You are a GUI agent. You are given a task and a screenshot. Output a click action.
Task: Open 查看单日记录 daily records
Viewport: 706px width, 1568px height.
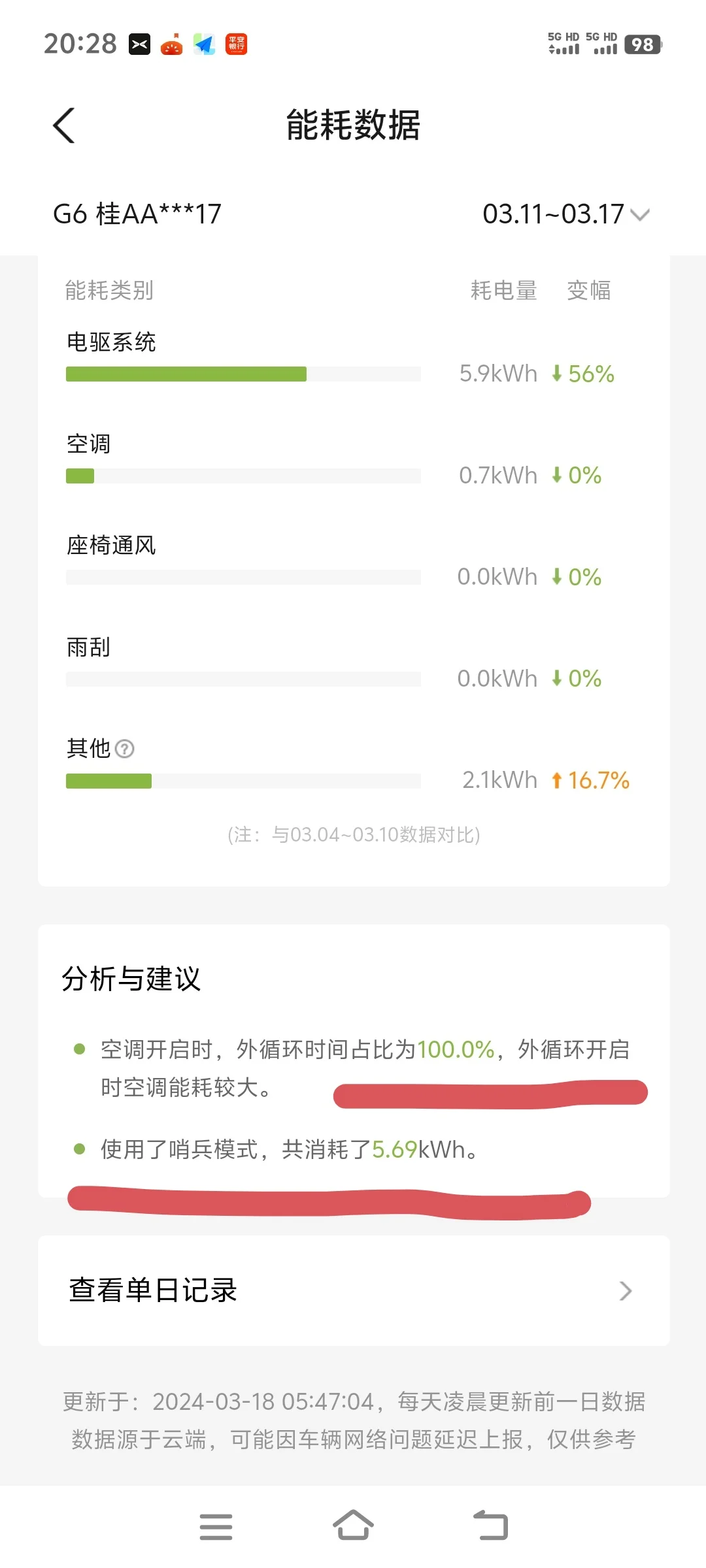tap(354, 1290)
